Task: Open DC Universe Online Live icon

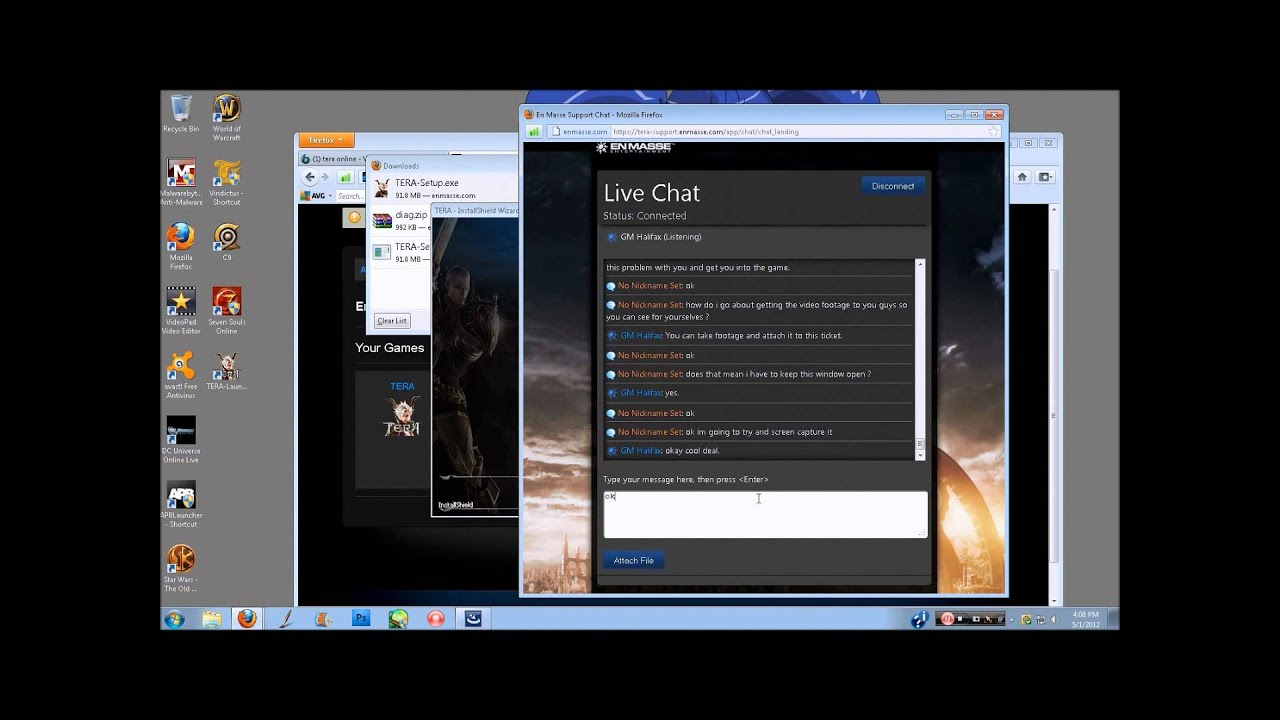Action: point(181,438)
